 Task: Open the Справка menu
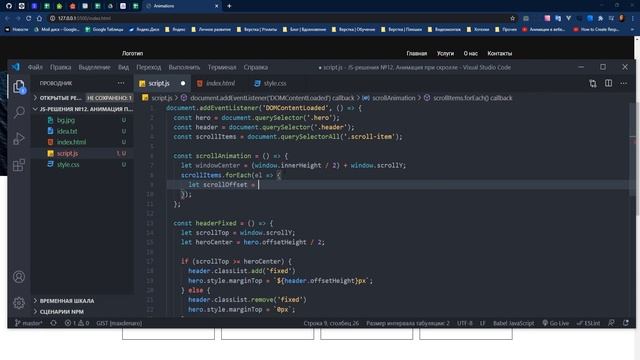pos(256,67)
